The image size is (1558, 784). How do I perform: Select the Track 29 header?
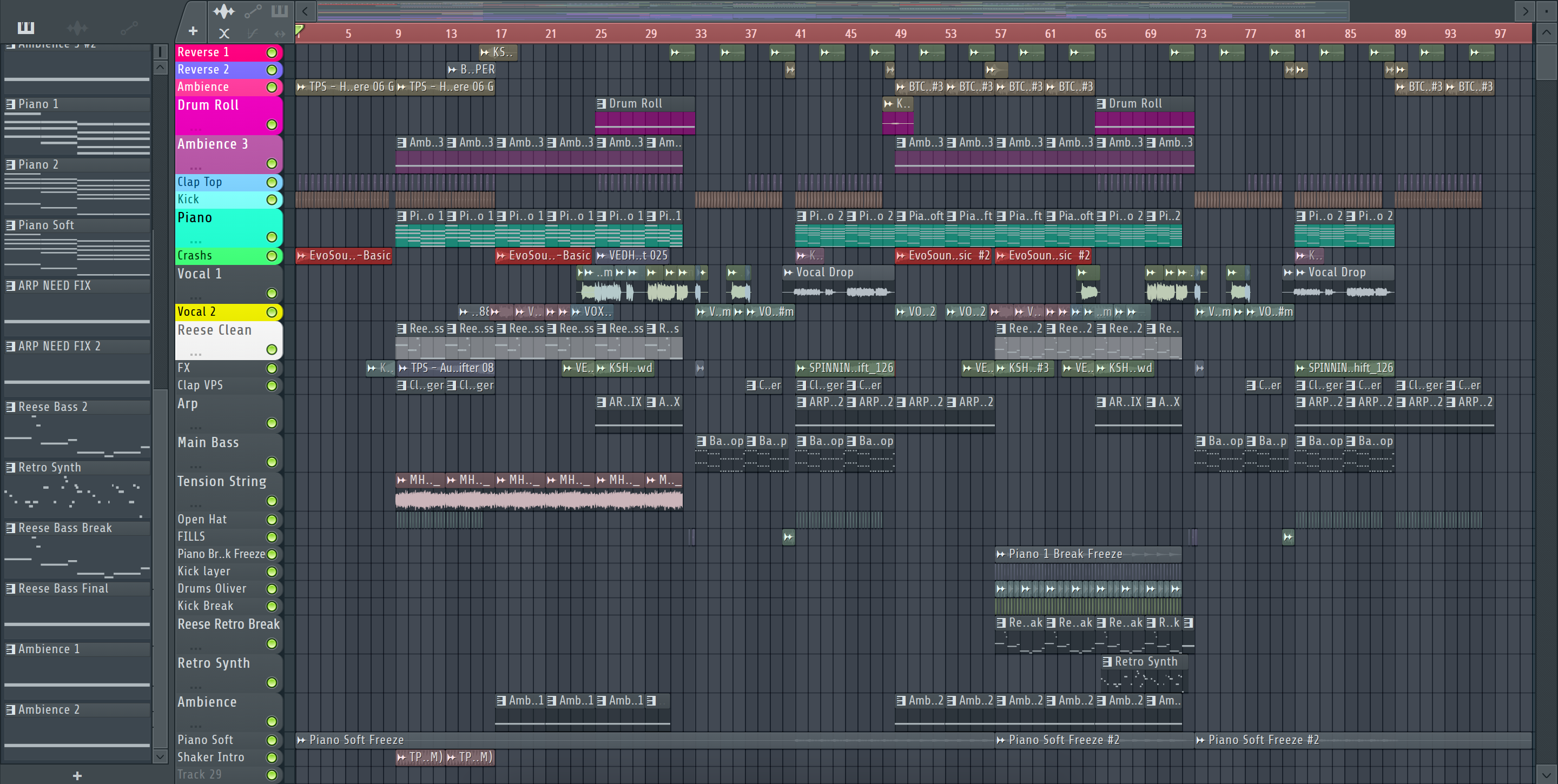coord(229,775)
